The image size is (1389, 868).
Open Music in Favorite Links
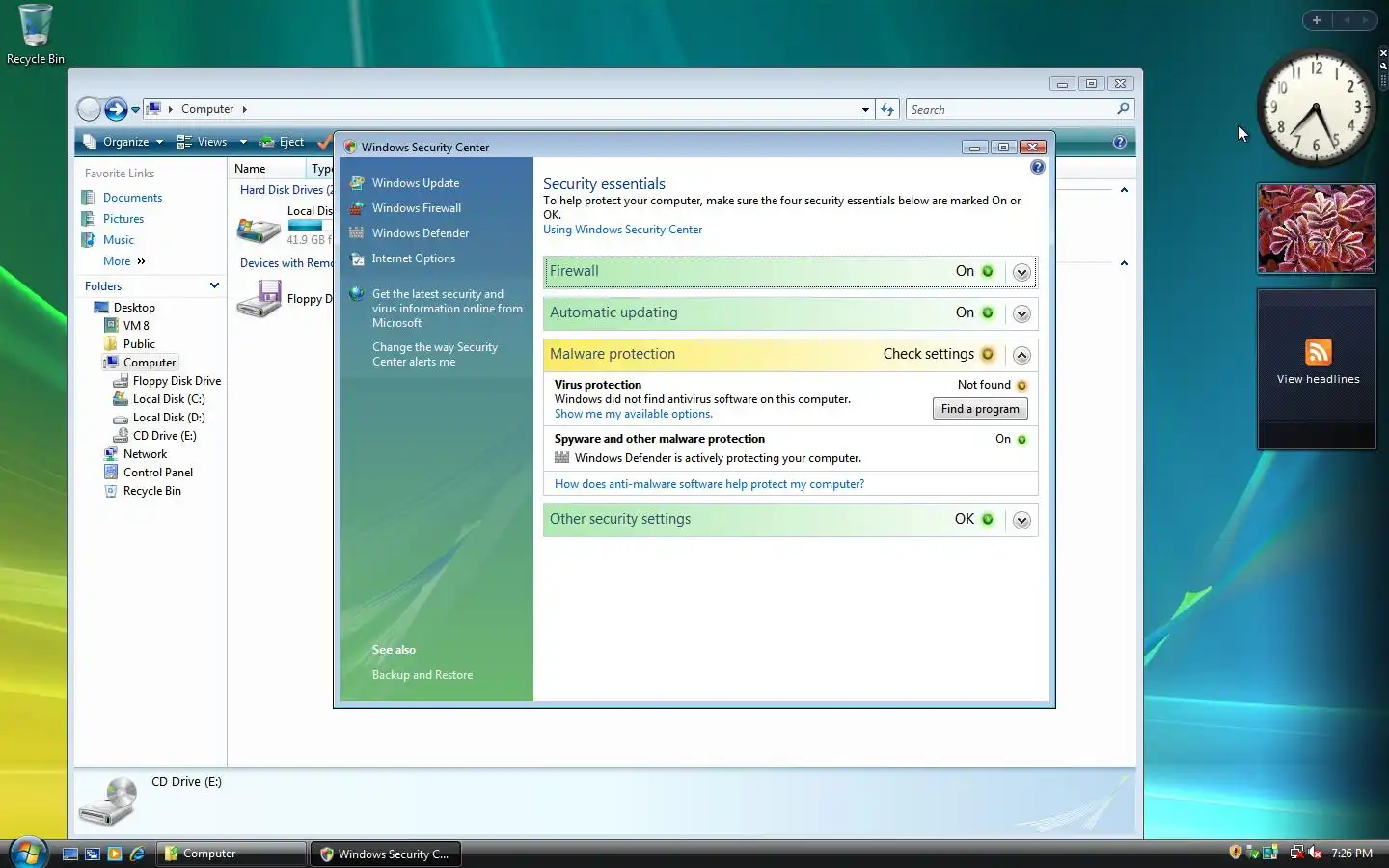click(119, 240)
